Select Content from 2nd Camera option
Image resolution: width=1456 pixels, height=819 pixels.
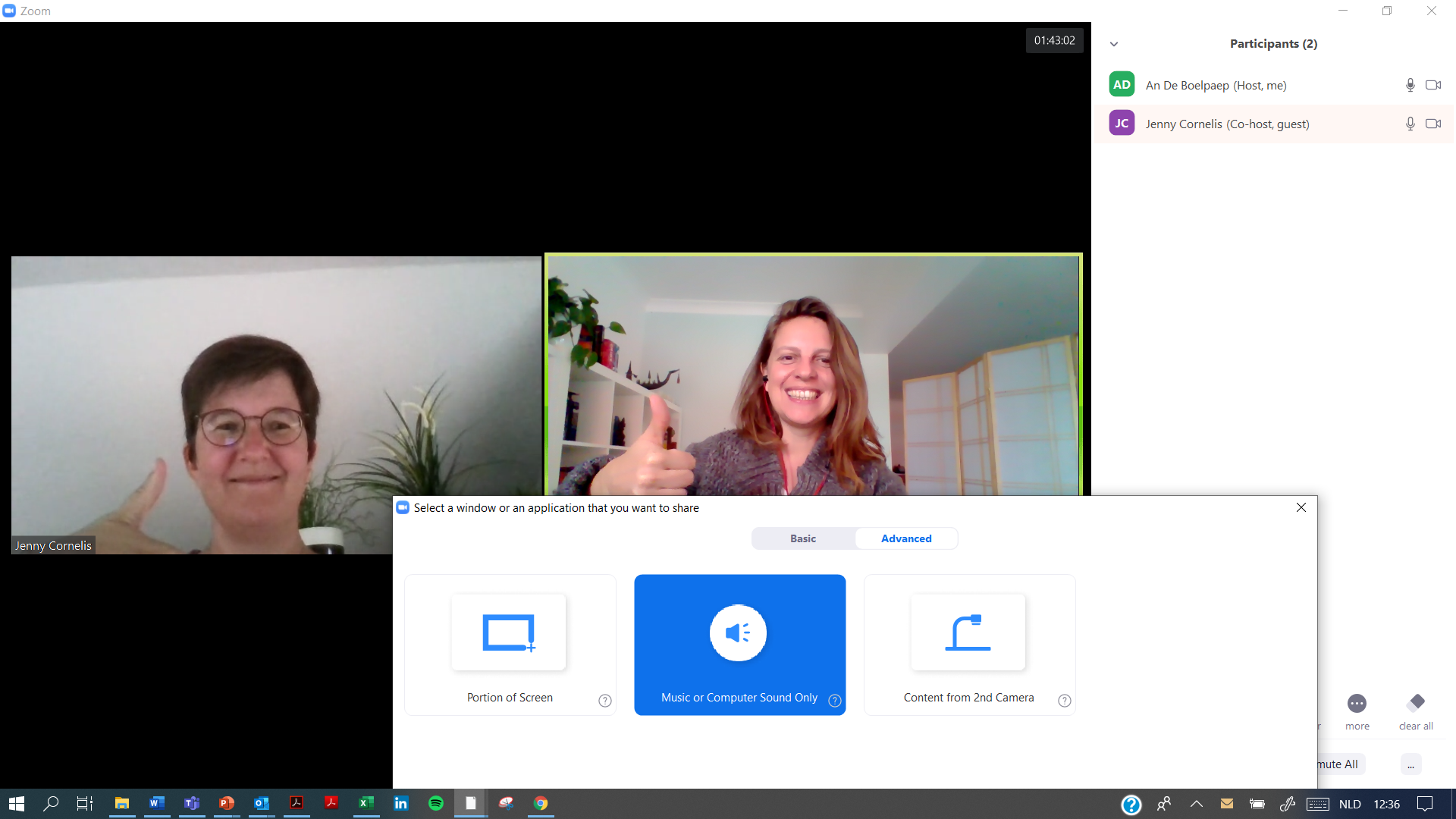tap(969, 645)
